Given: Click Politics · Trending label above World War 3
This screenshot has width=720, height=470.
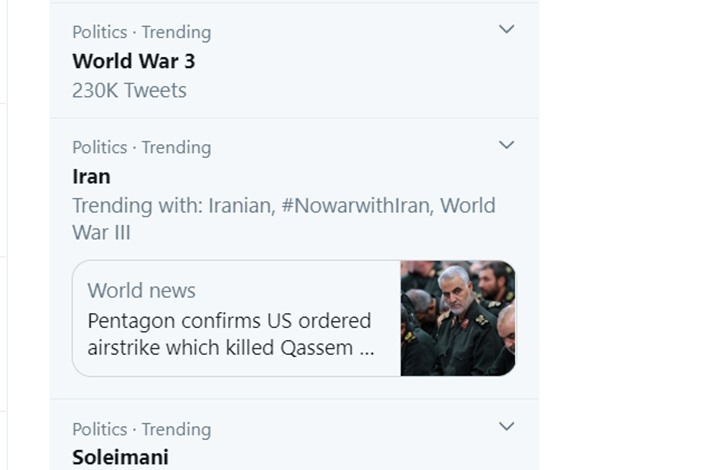Looking at the screenshot, I should pyautogui.click(x=141, y=32).
